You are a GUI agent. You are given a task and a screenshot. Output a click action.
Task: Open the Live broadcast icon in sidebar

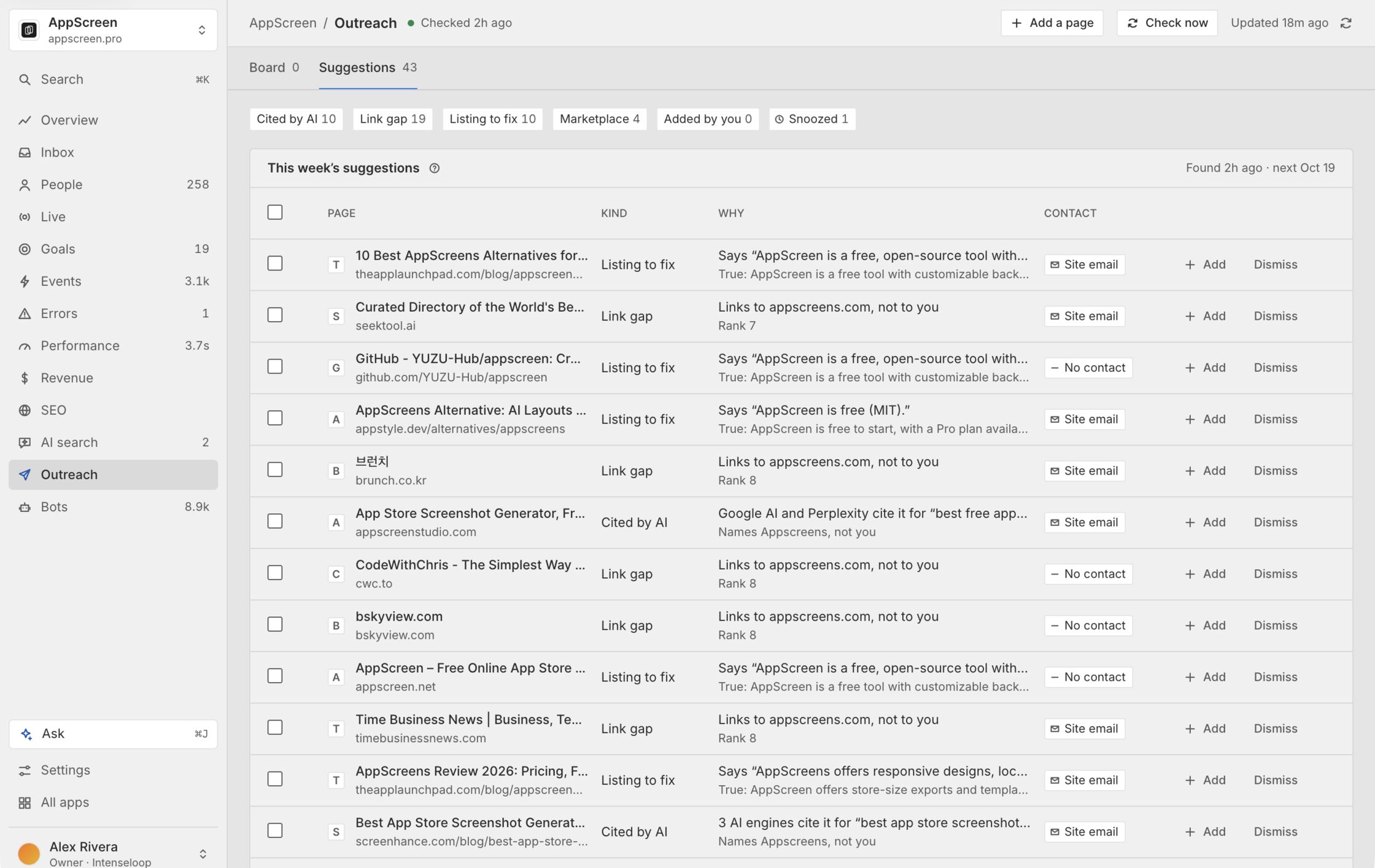[x=25, y=217]
